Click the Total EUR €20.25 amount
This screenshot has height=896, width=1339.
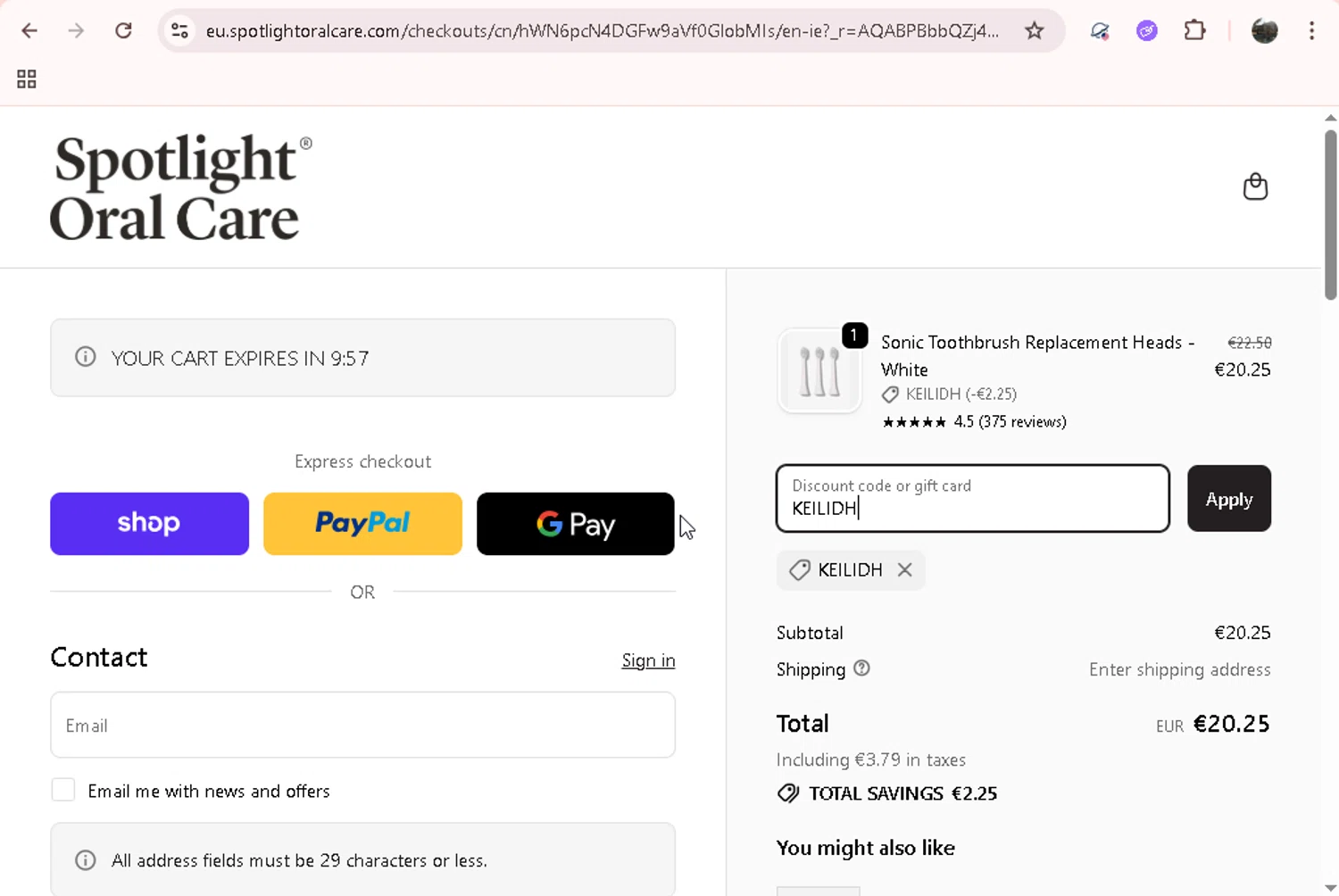coord(1213,724)
